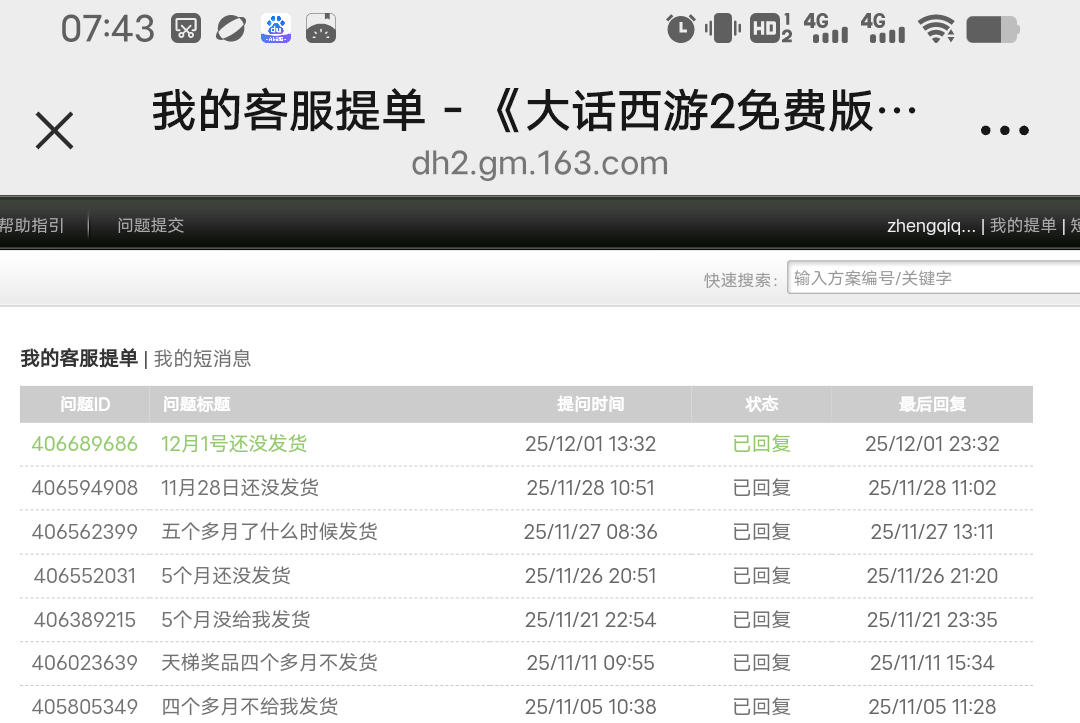Open ticket ID 406594908

85,488
